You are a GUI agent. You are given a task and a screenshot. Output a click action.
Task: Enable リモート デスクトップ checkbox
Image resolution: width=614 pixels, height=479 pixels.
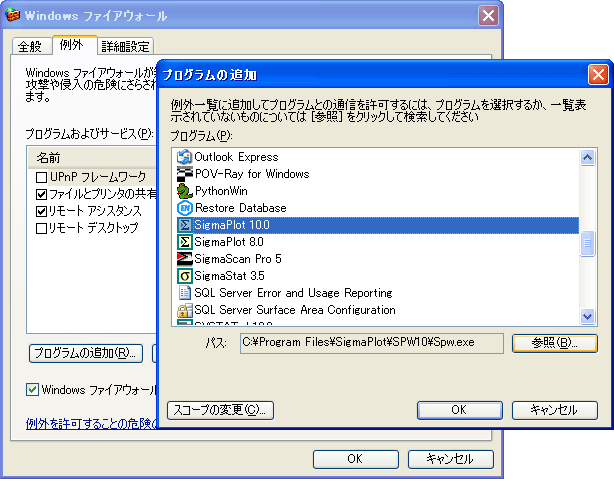pyautogui.click(x=42, y=228)
